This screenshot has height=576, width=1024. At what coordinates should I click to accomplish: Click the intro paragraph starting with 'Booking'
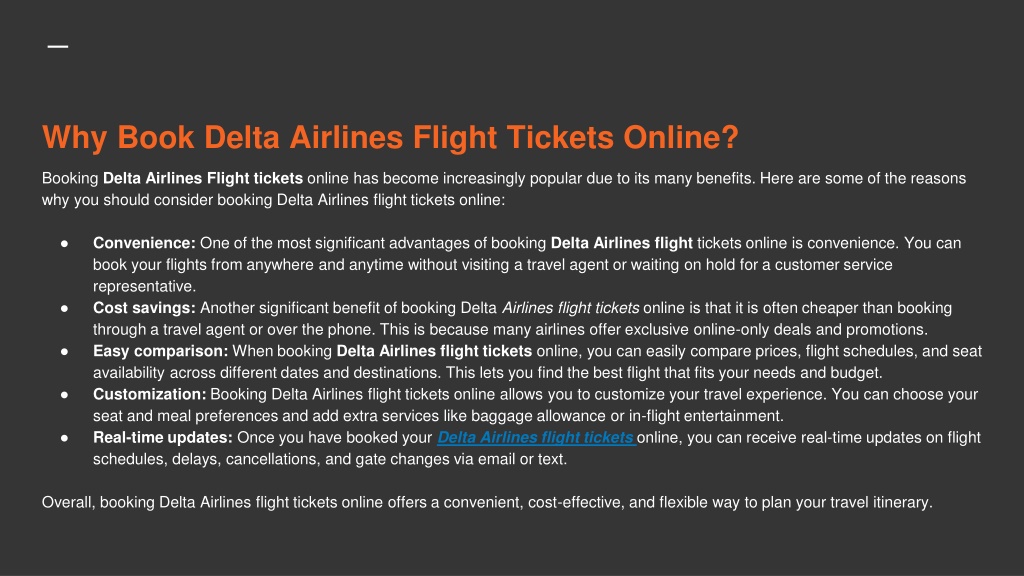click(504, 189)
